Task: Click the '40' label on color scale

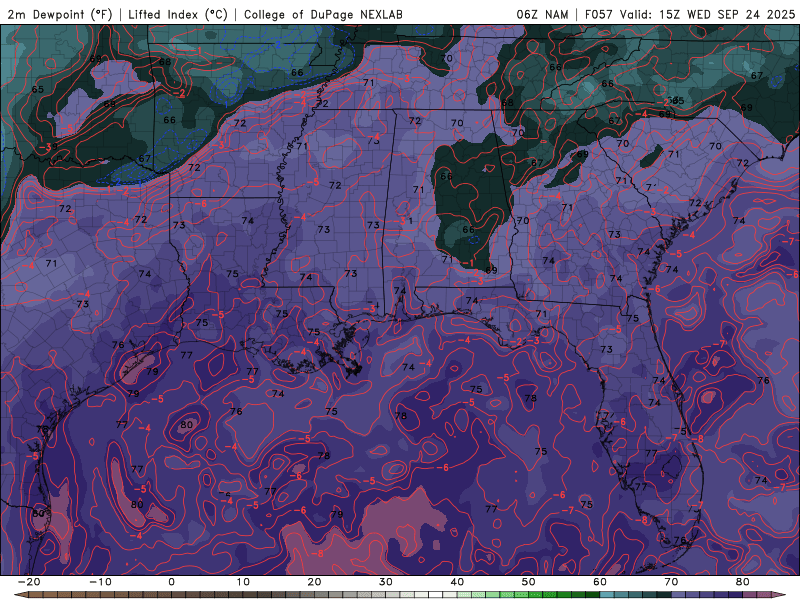Action: tap(457, 582)
